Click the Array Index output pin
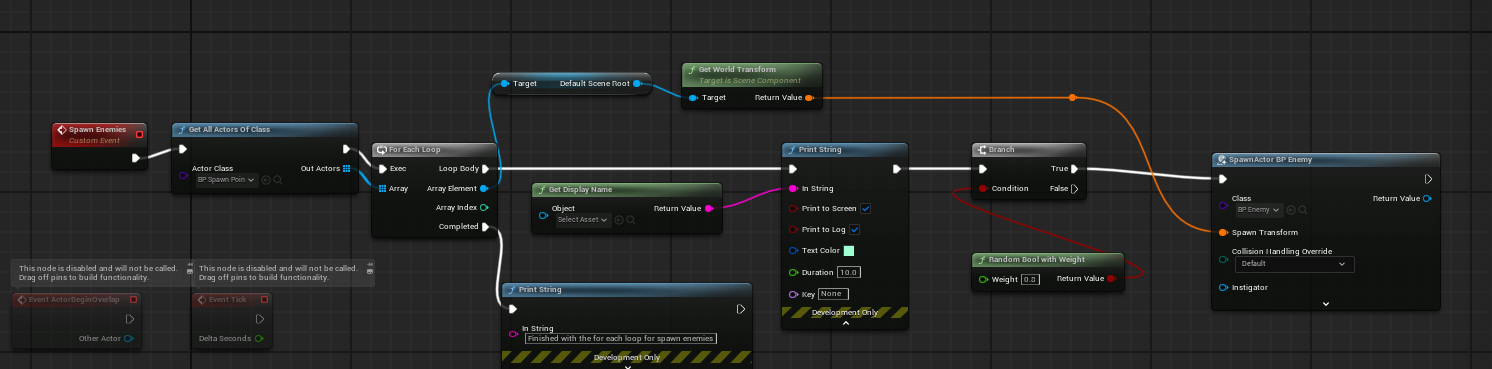 tap(485, 208)
